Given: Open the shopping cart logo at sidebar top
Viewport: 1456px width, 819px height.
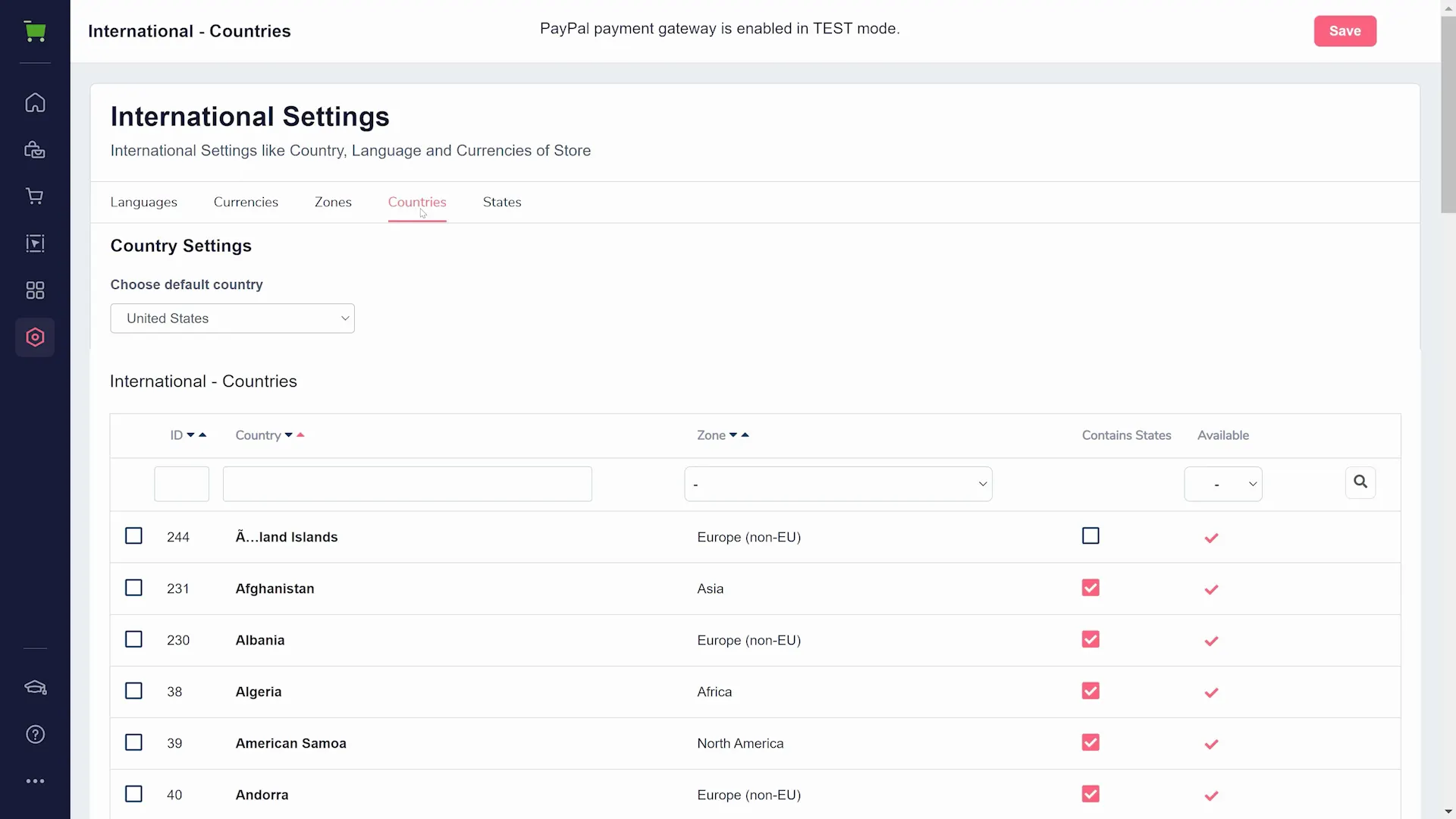Looking at the screenshot, I should (35, 31).
